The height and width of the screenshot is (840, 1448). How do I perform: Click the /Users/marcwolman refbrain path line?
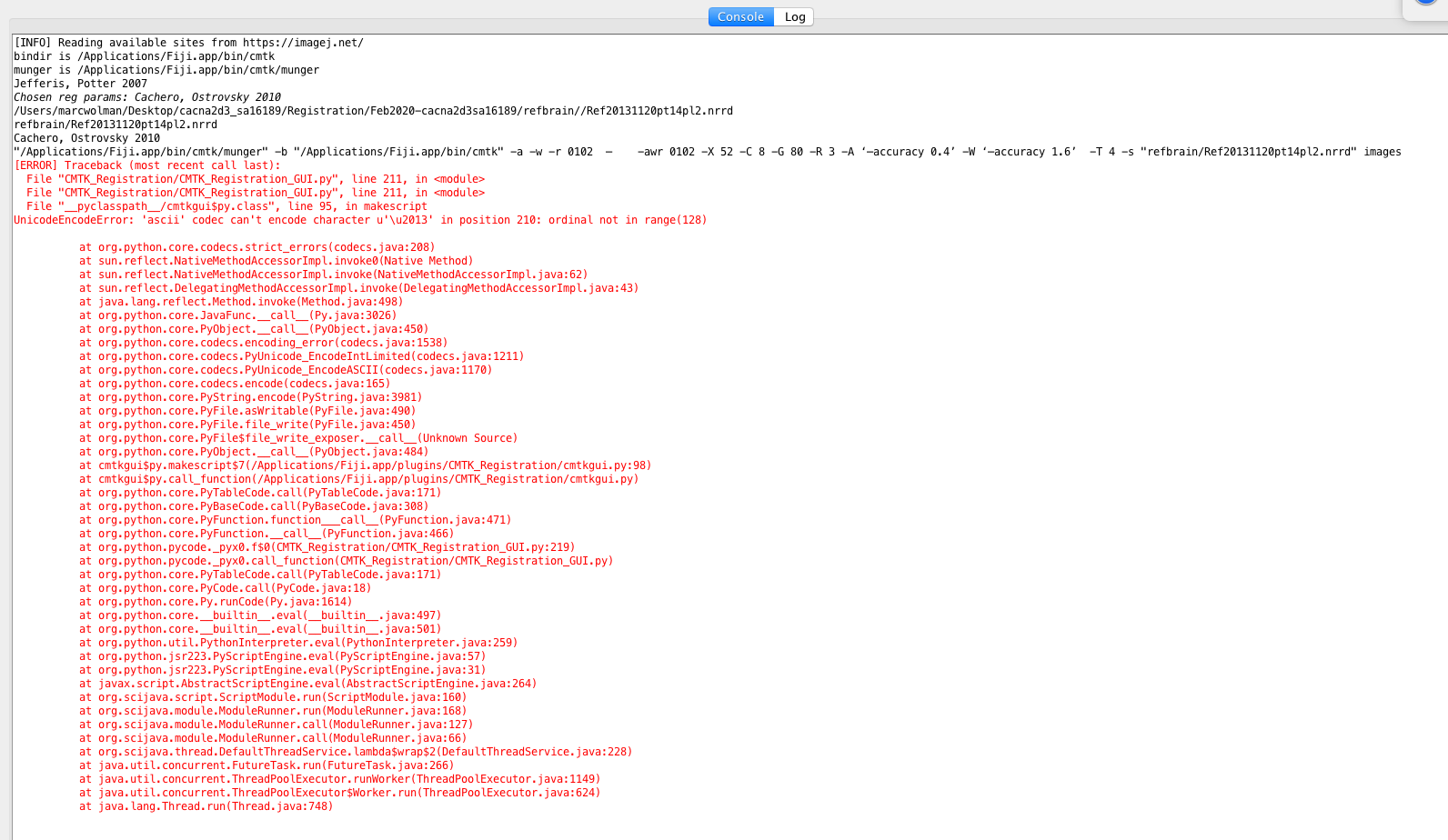373,111
